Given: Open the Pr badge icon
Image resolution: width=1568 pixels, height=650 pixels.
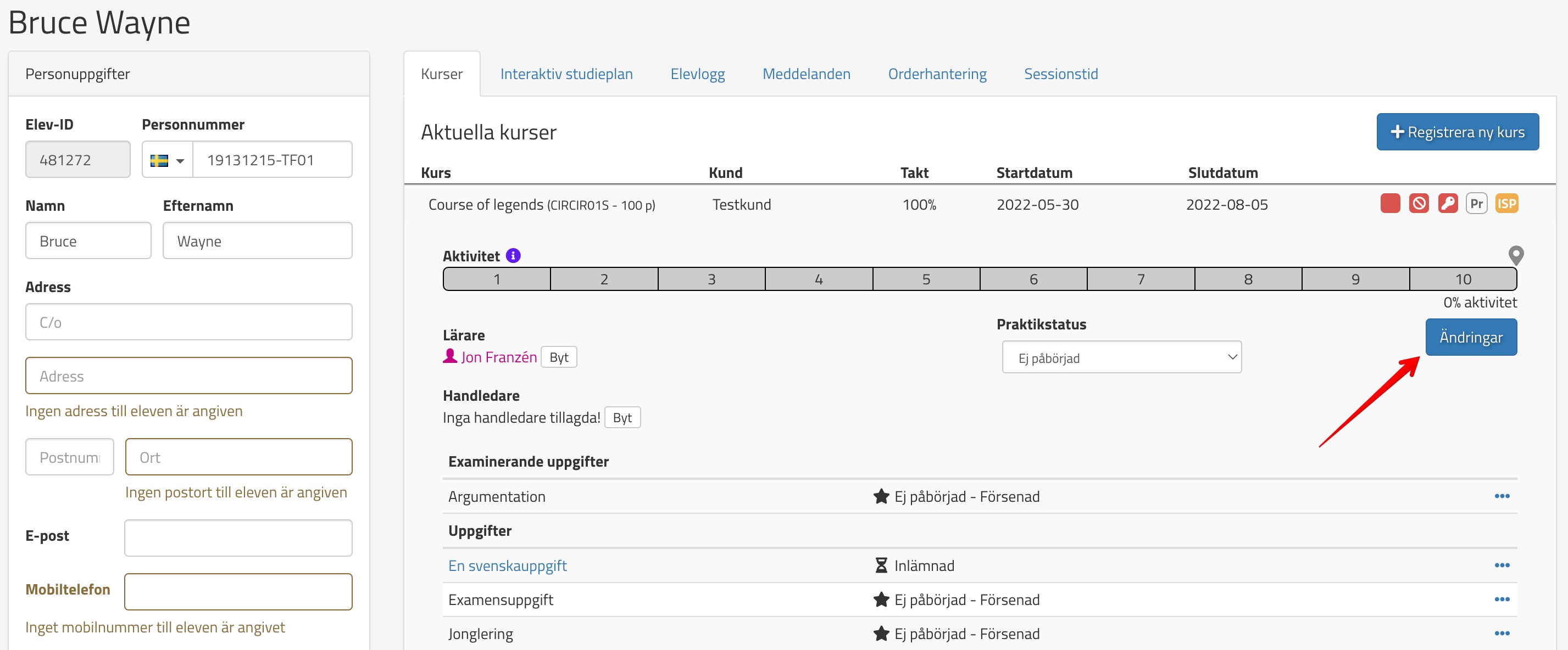Looking at the screenshot, I should point(1476,204).
